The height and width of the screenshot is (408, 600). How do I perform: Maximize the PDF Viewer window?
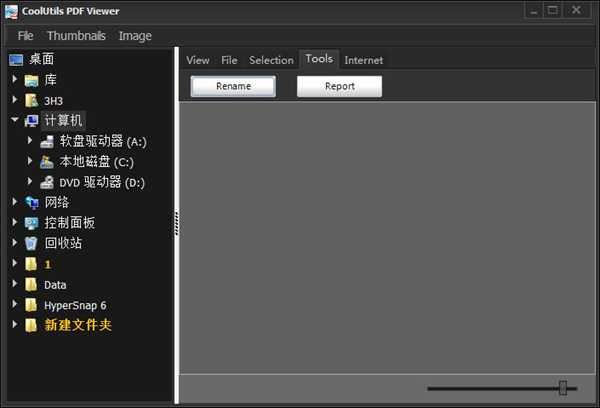pyautogui.click(x=553, y=11)
